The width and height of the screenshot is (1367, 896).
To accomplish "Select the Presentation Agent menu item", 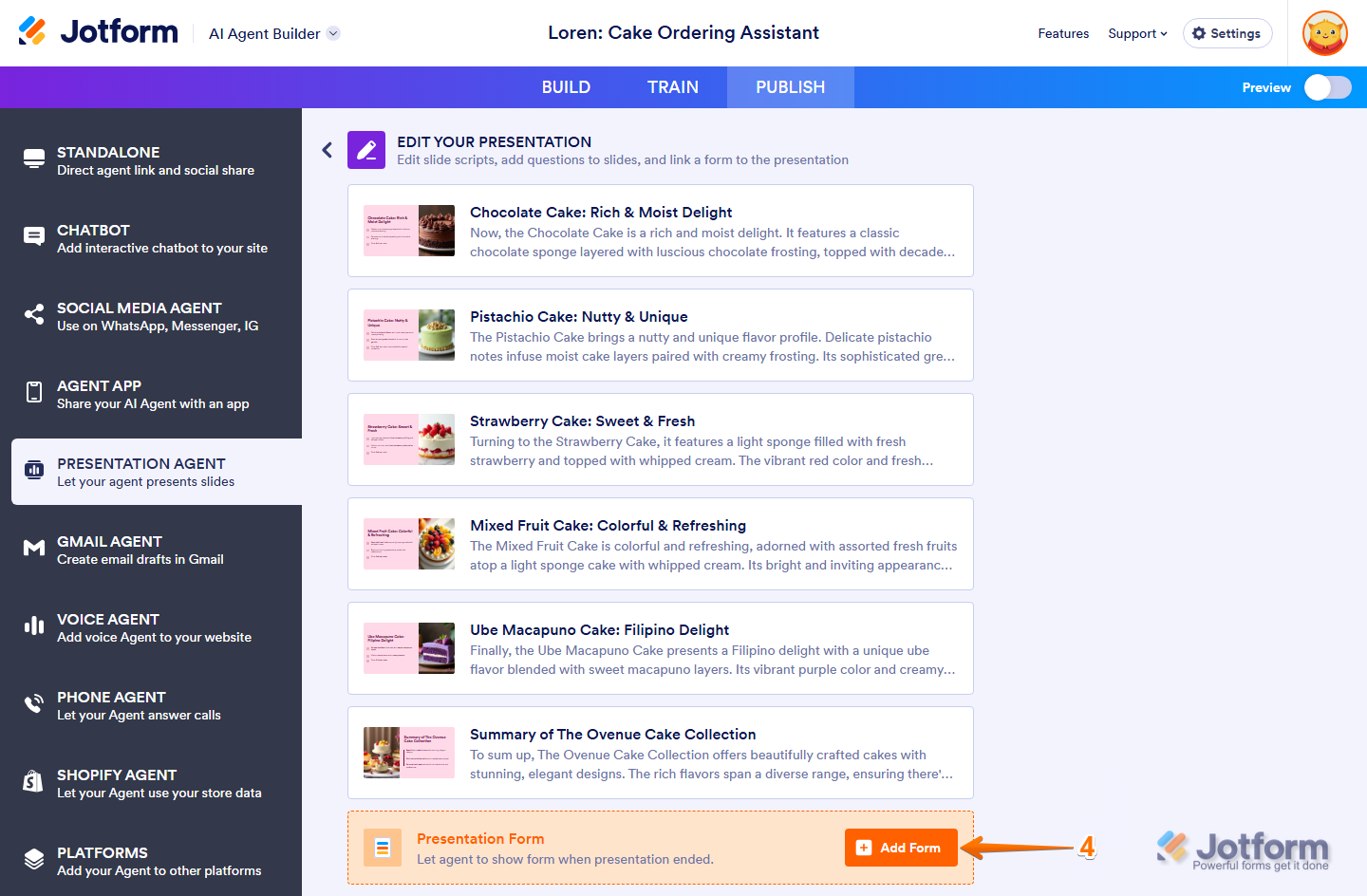I will (x=157, y=472).
